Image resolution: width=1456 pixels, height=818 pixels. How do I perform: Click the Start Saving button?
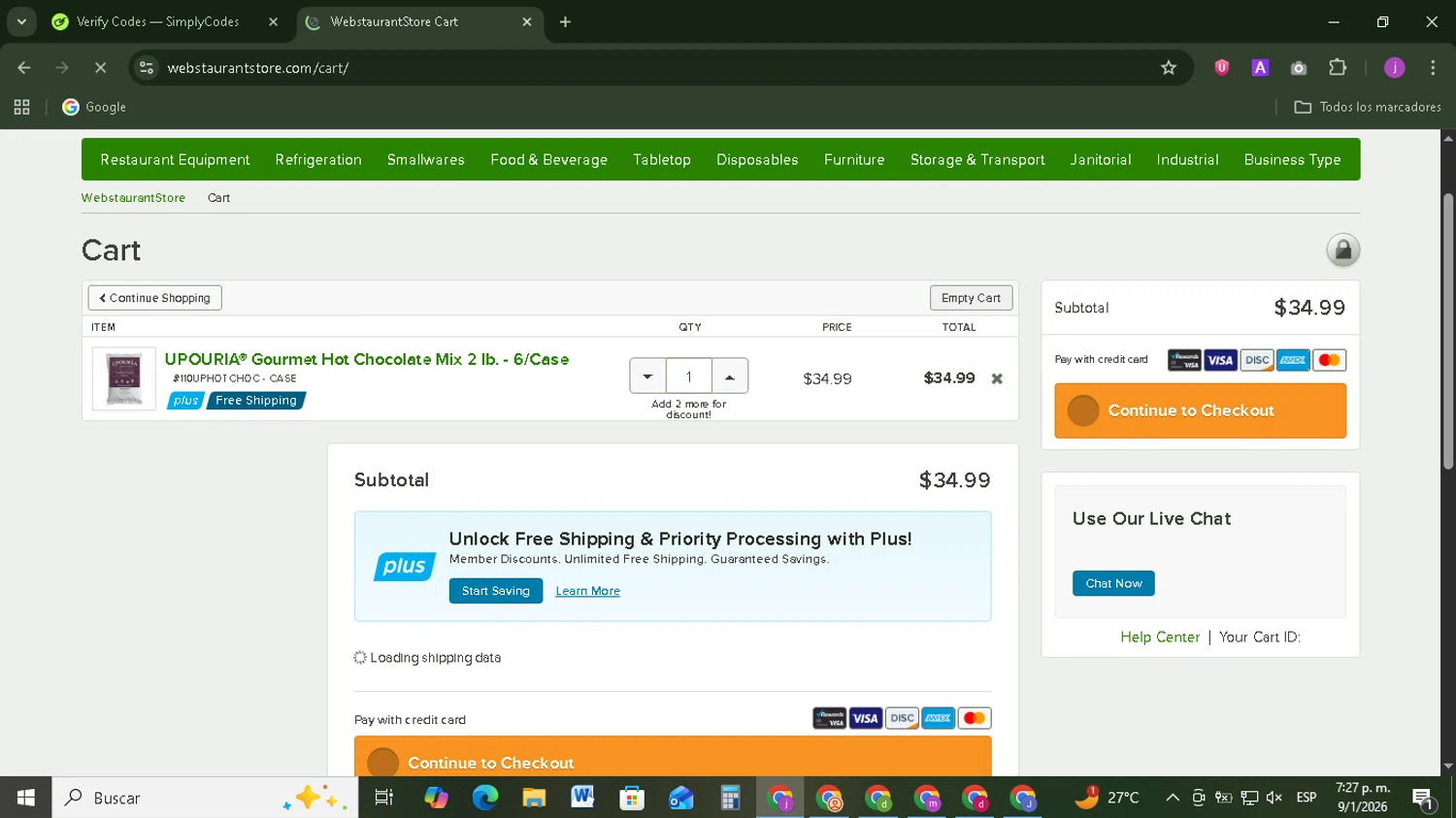point(496,591)
